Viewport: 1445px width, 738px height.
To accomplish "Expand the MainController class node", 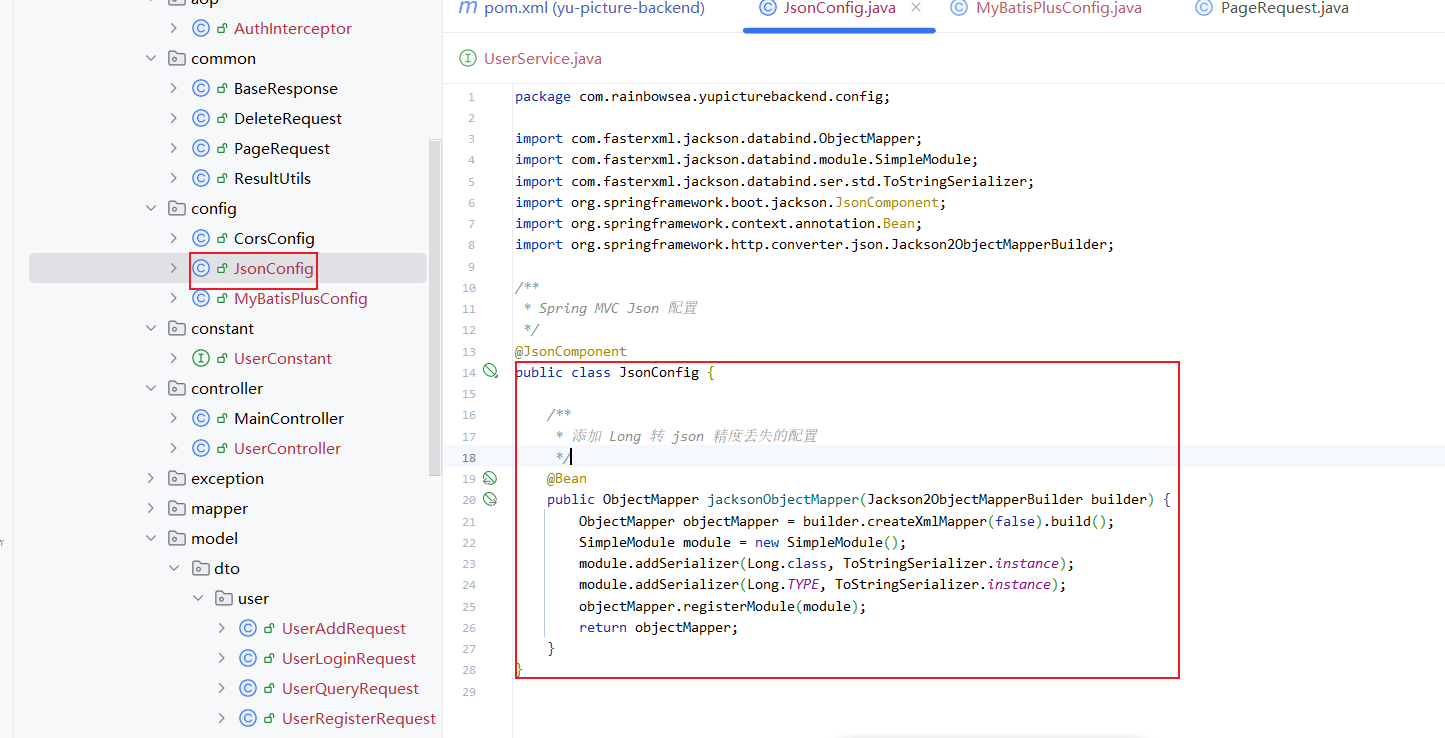I will pos(174,418).
